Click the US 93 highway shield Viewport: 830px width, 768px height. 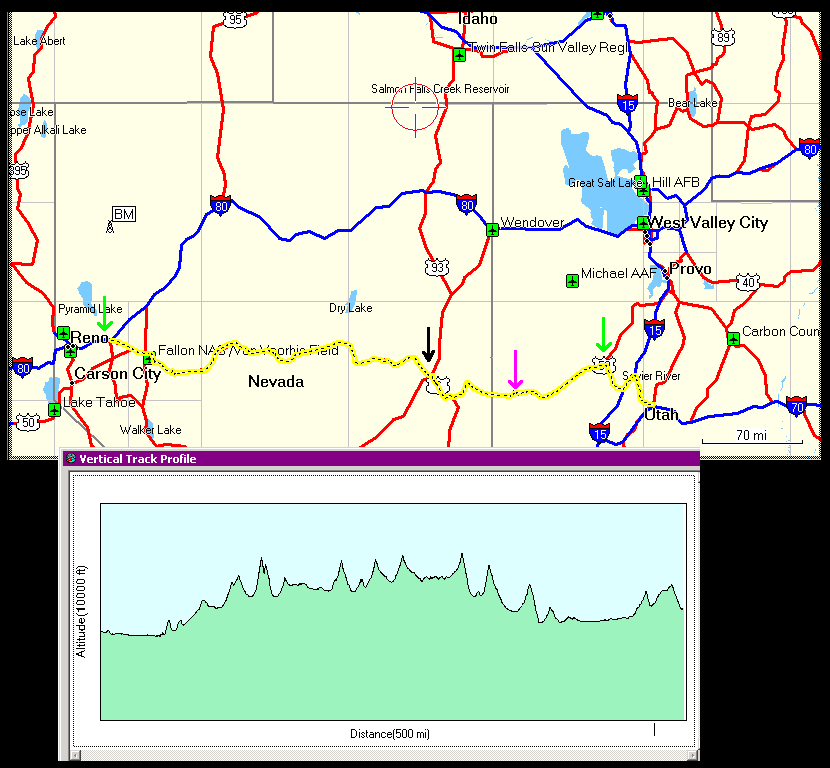pos(436,267)
